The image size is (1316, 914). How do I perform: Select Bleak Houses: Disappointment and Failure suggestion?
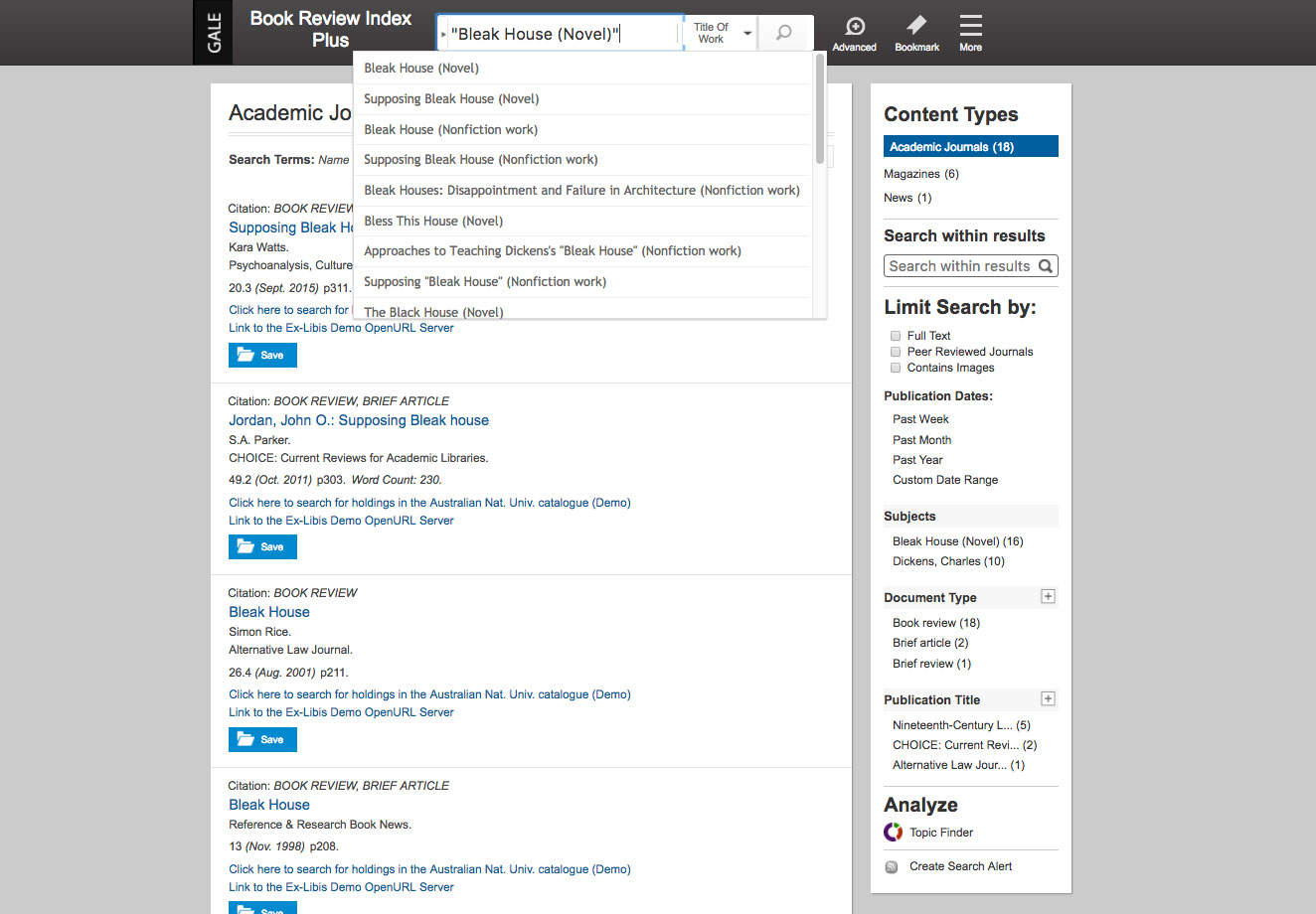pyautogui.click(x=582, y=191)
